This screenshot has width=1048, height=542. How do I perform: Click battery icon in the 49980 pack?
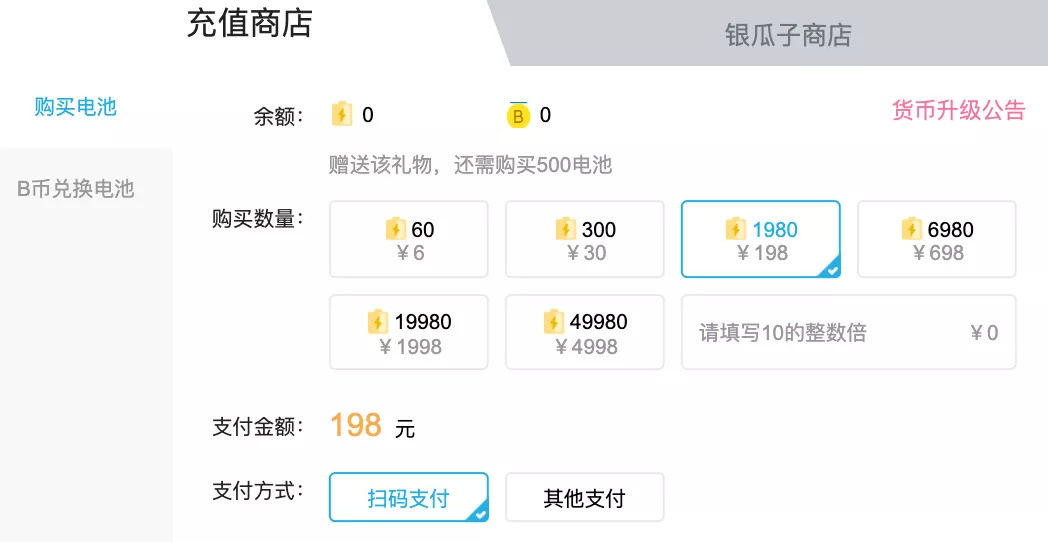(554, 322)
